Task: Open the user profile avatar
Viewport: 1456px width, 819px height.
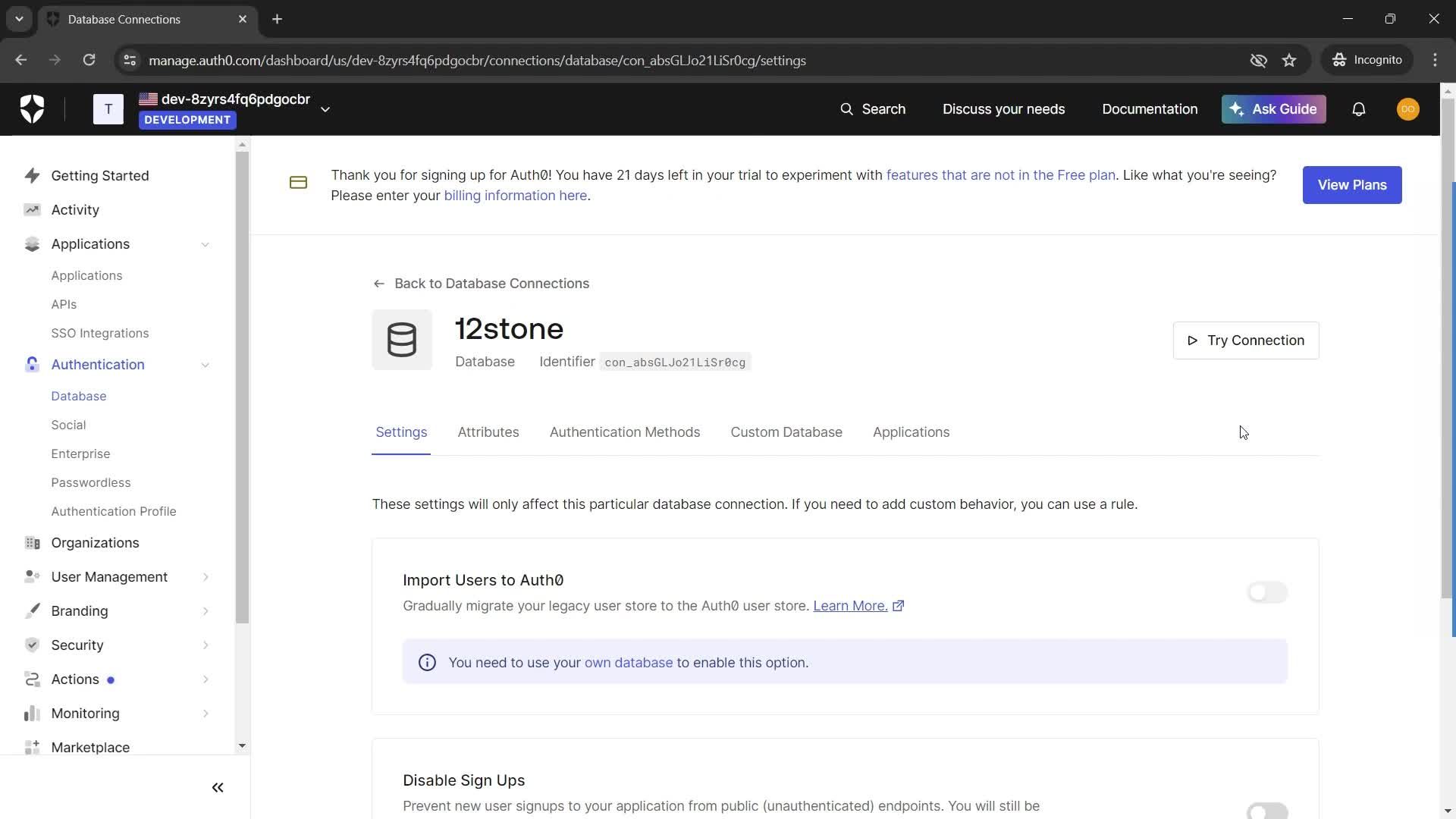Action: pos(1408,109)
